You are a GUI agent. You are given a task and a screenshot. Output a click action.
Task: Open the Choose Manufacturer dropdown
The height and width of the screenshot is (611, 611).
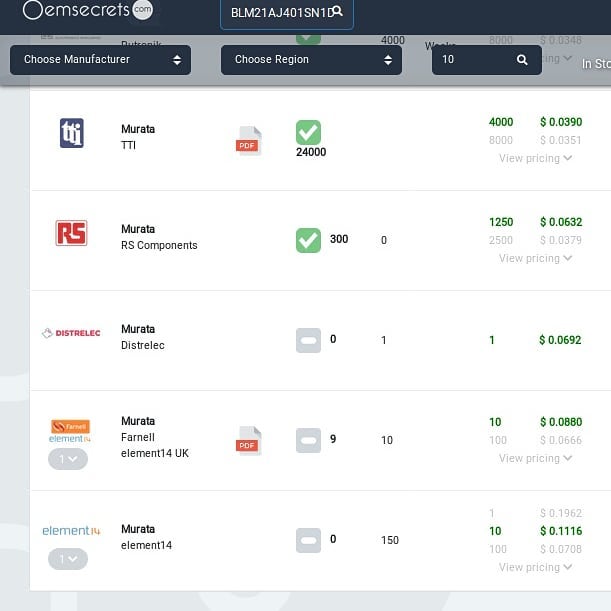(101, 60)
